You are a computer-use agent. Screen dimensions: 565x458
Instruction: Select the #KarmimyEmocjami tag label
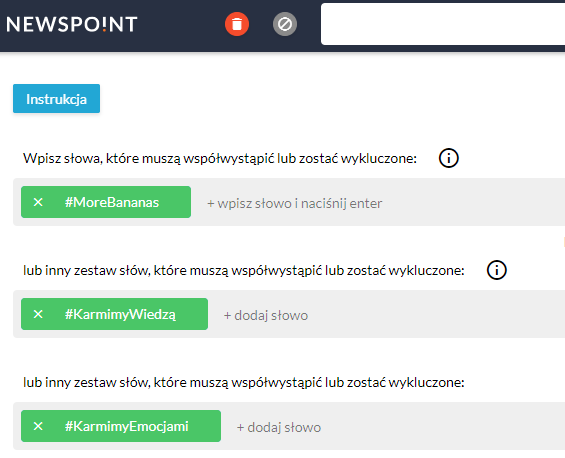[x=126, y=426]
